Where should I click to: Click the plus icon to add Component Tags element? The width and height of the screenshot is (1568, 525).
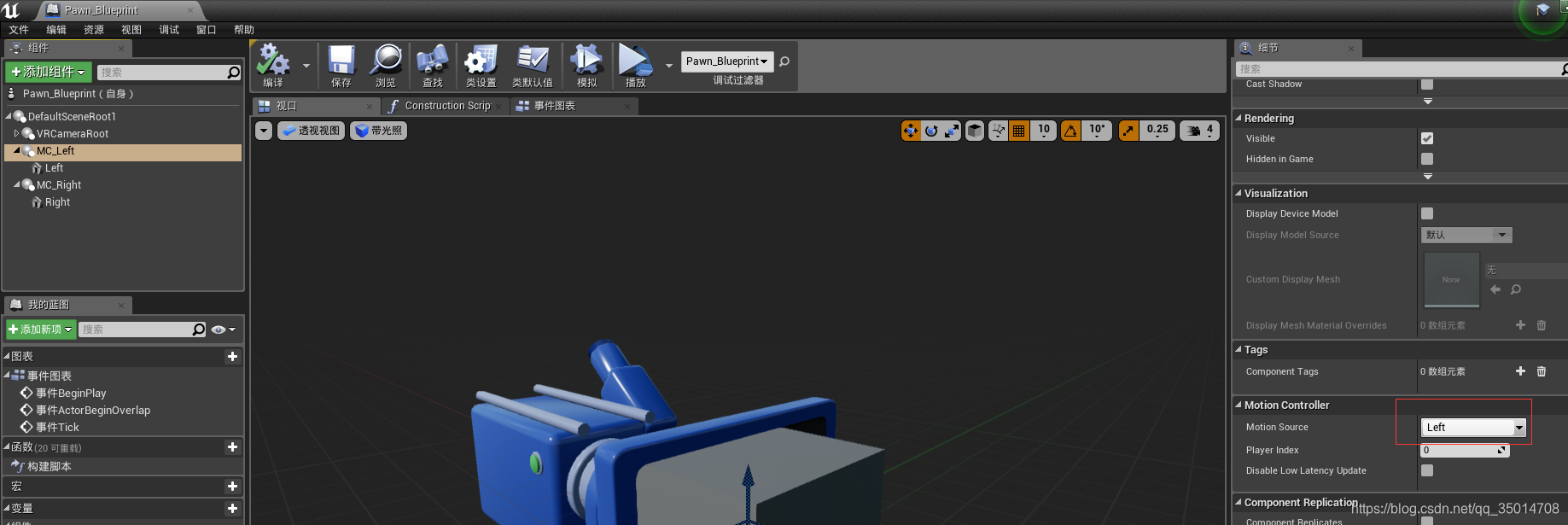click(x=1520, y=371)
